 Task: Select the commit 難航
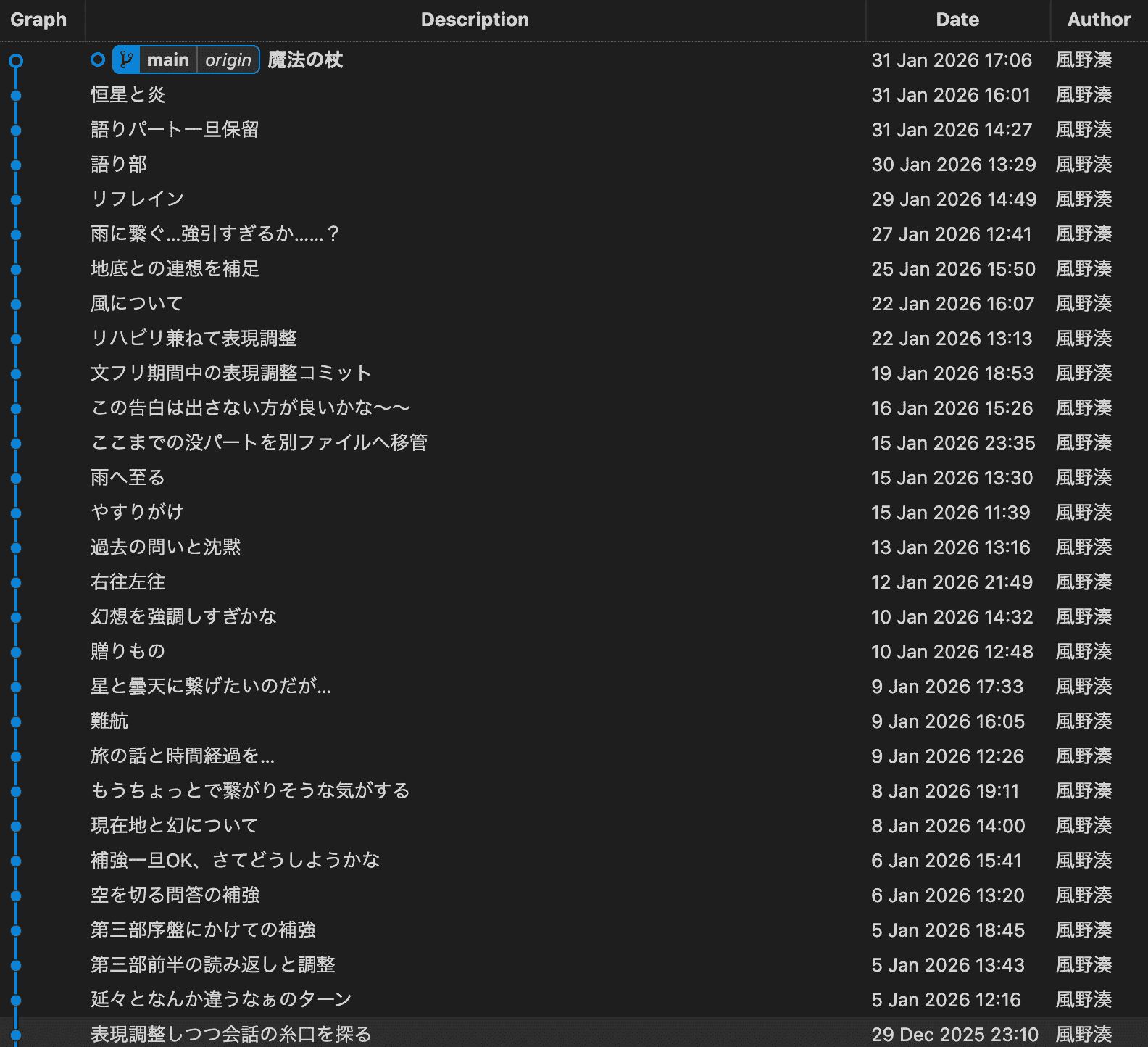[109, 721]
